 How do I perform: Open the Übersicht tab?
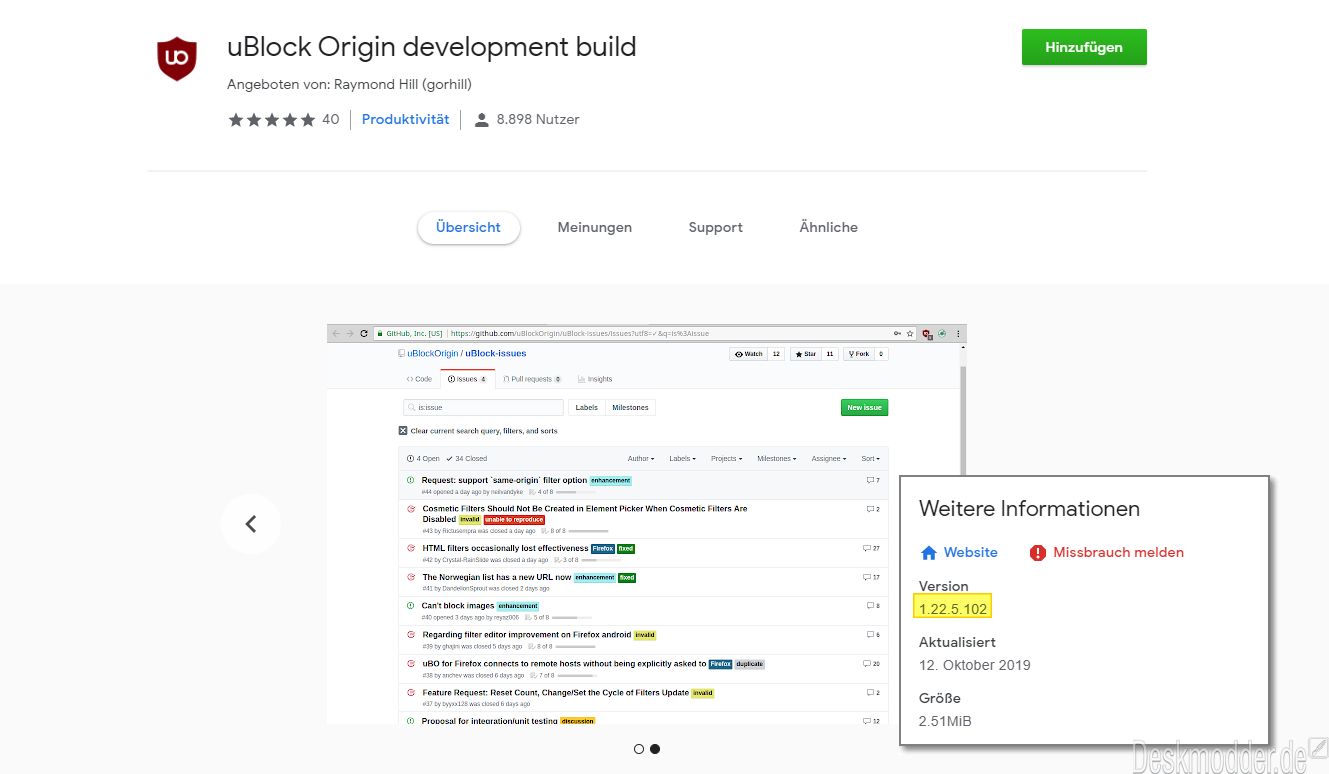468,227
